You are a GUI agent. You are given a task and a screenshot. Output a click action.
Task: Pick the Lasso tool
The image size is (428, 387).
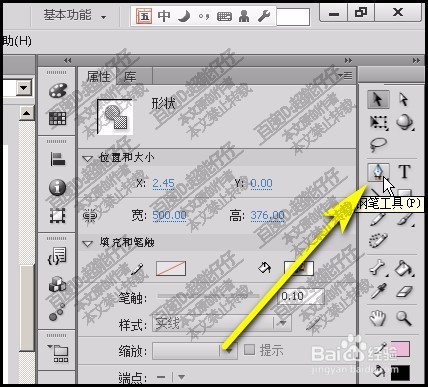tap(379, 145)
